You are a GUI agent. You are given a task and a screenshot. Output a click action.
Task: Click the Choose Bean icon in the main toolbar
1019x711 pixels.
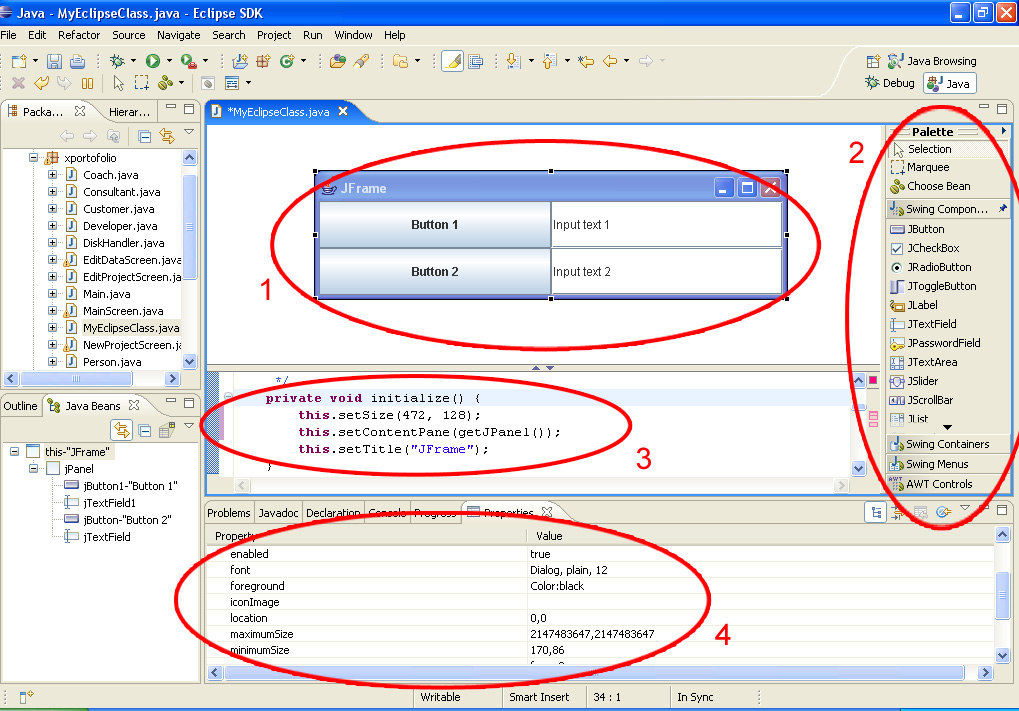tap(165, 83)
